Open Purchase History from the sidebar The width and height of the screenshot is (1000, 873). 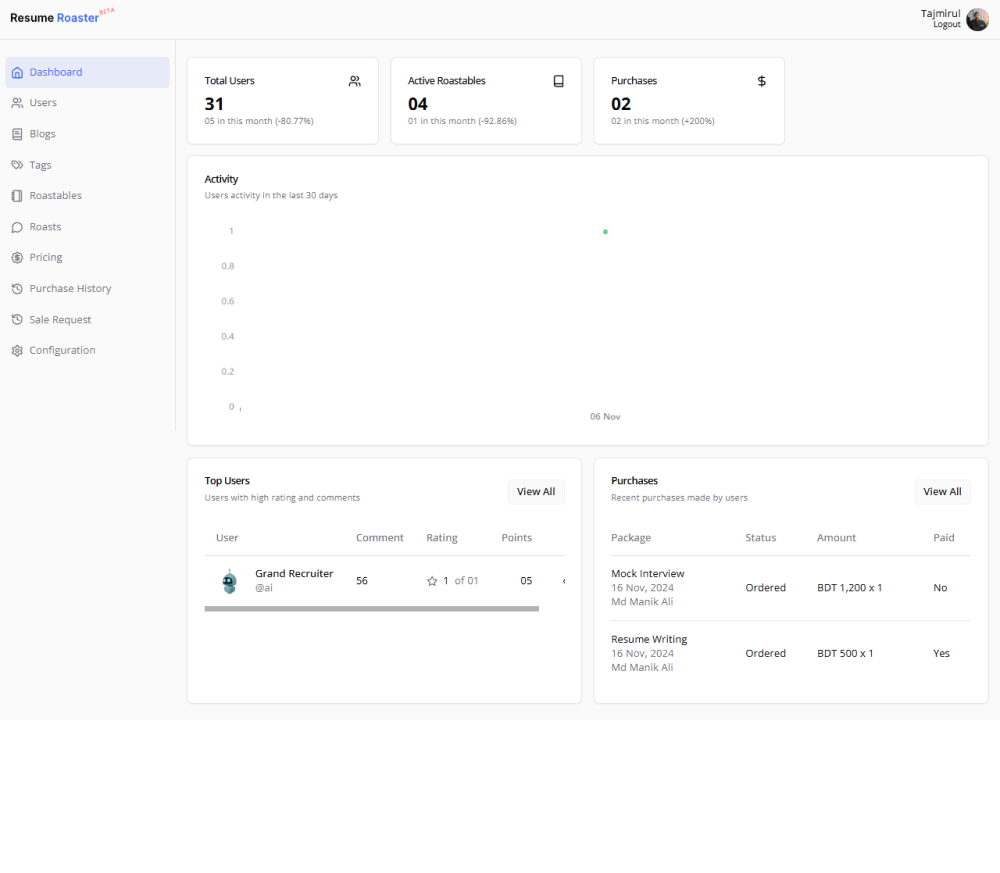tap(70, 289)
